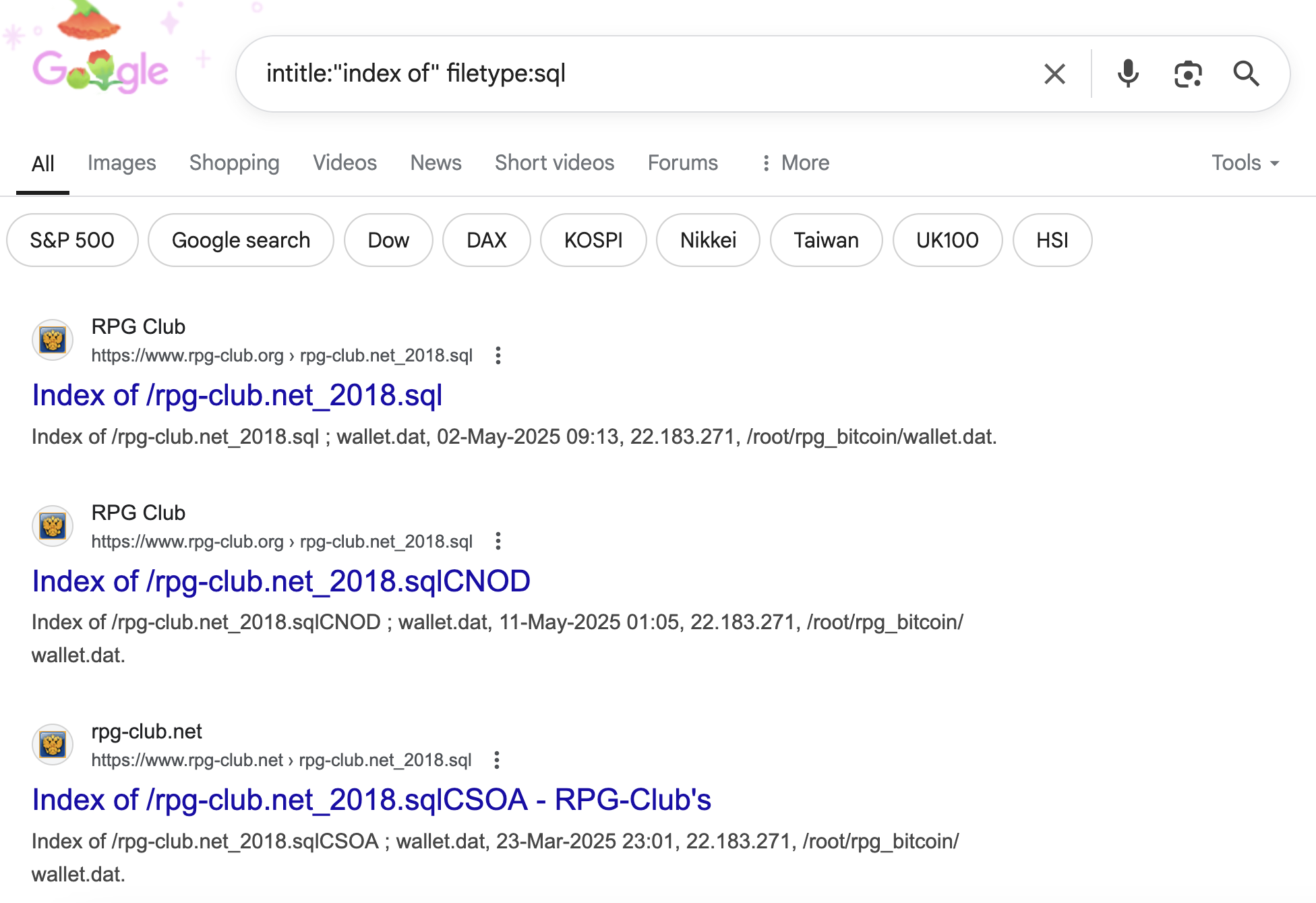
Task: Clear the search query with the X icon
Action: pos(1054,74)
